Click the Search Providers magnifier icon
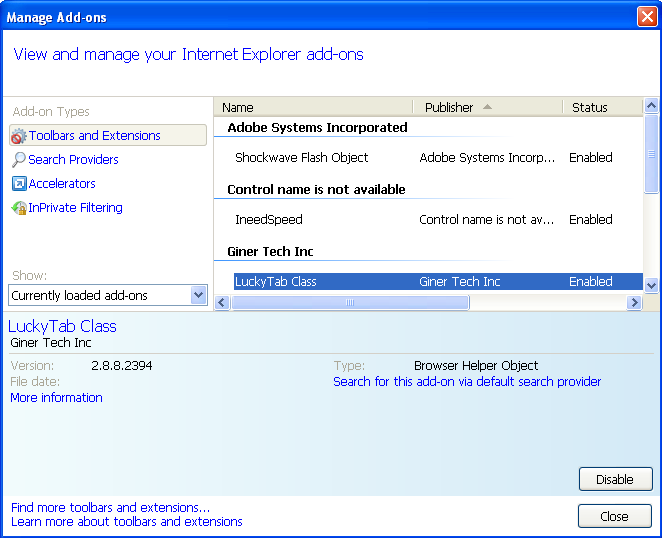Image resolution: width=662 pixels, height=538 pixels. [18, 160]
